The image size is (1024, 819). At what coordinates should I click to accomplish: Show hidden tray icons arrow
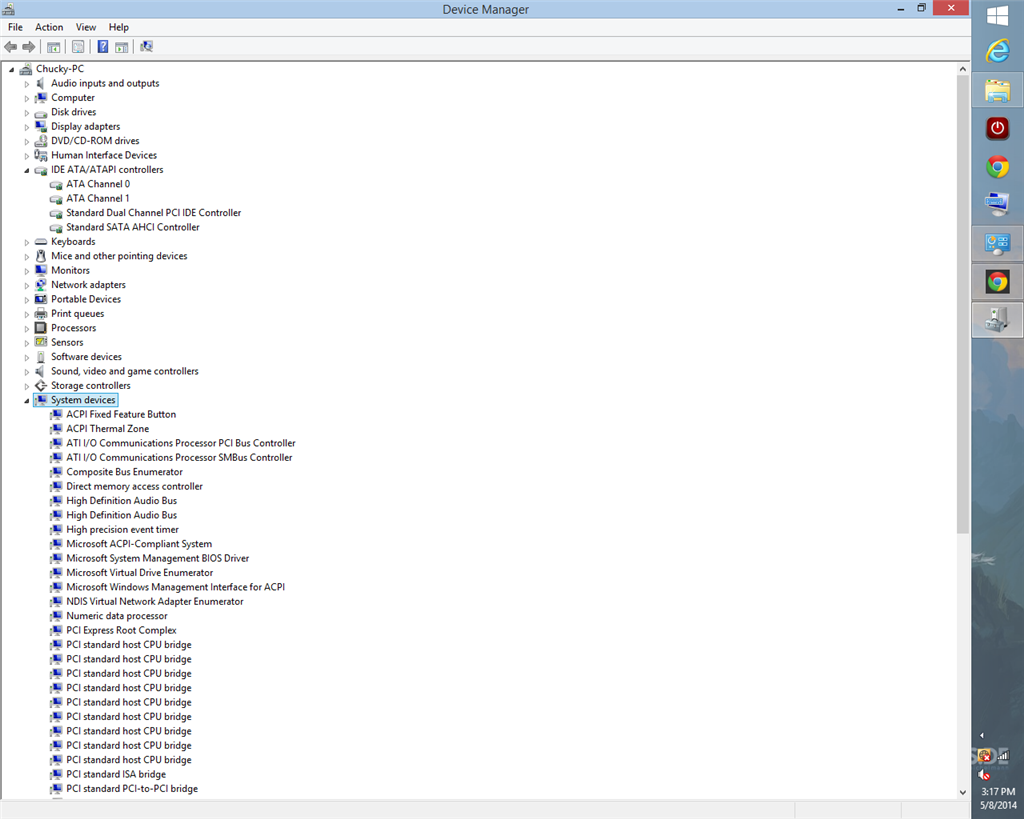point(982,735)
